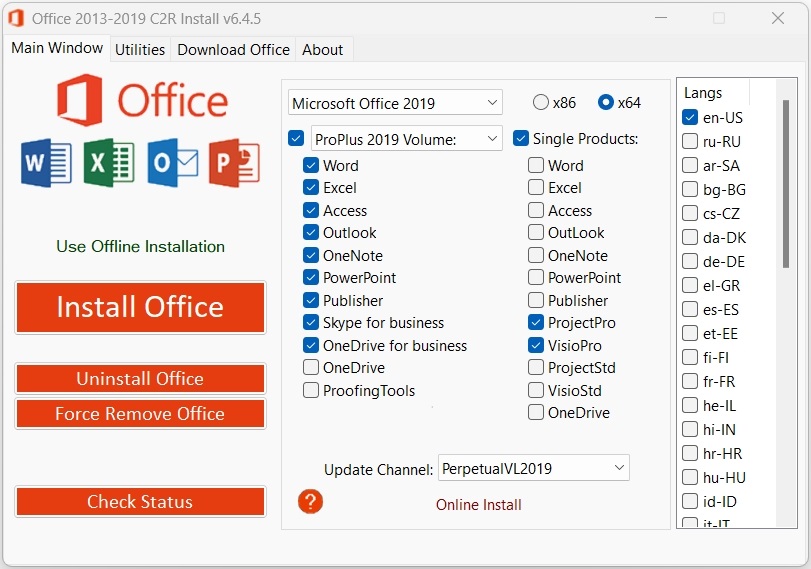Image resolution: width=811 pixels, height=569 pixels.
Task: Click the Force Remove Office button
Action: coord(140,414)
